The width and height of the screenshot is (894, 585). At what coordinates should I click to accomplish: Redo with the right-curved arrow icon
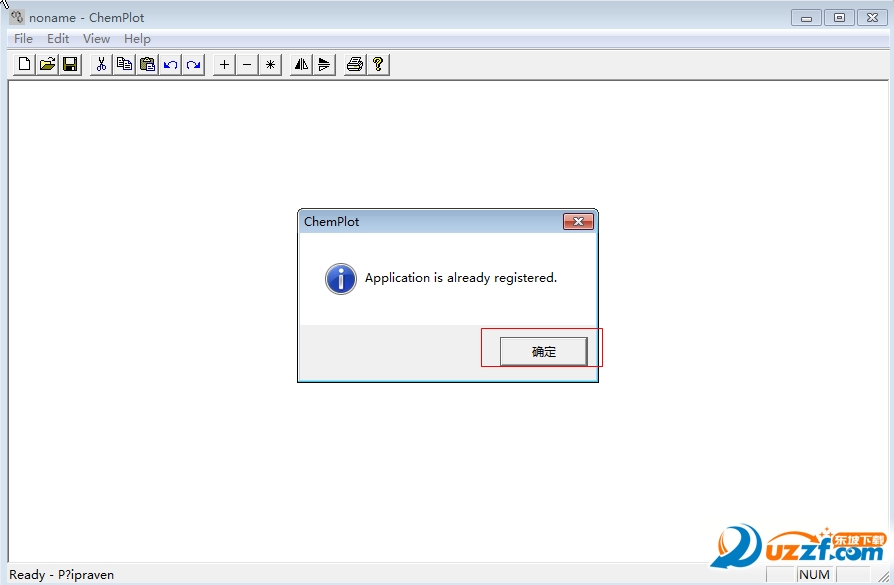194,65
